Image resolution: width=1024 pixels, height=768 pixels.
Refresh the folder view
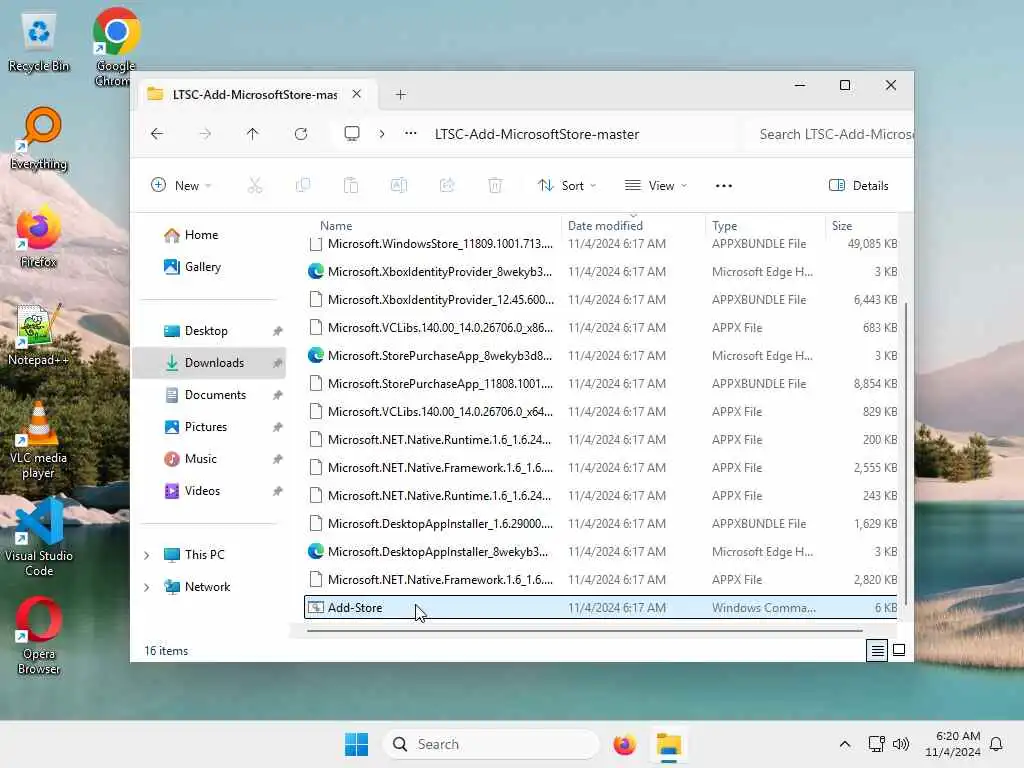point(301,134)
